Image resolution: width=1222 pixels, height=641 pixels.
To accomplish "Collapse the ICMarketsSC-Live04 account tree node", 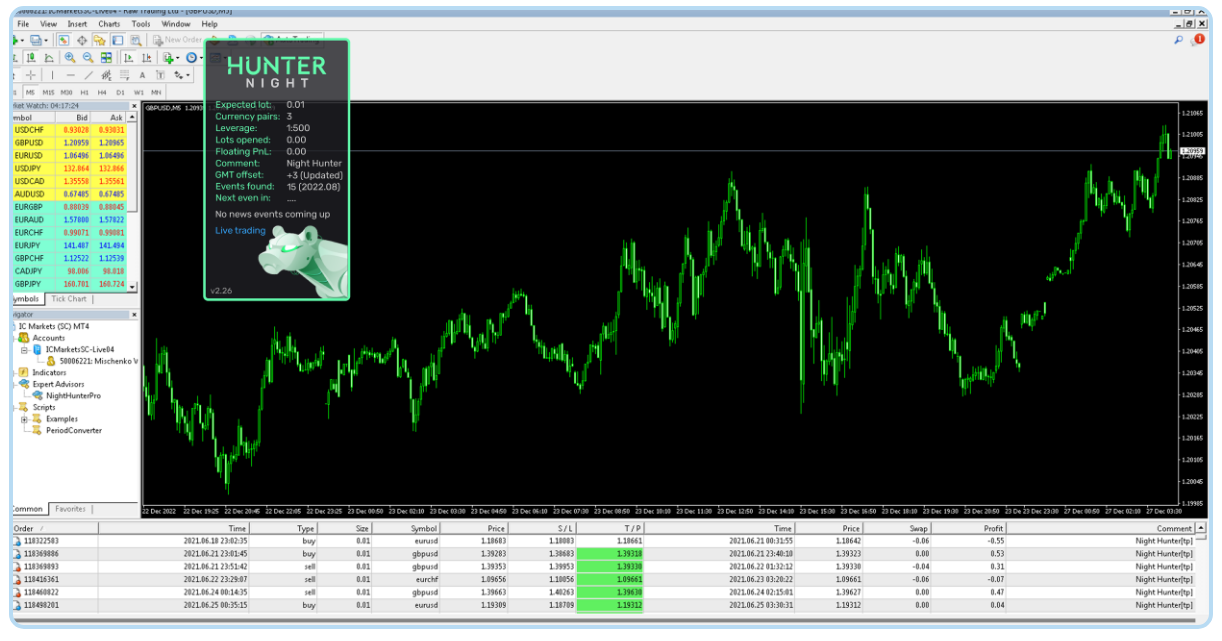I will [x=23, y=349].
